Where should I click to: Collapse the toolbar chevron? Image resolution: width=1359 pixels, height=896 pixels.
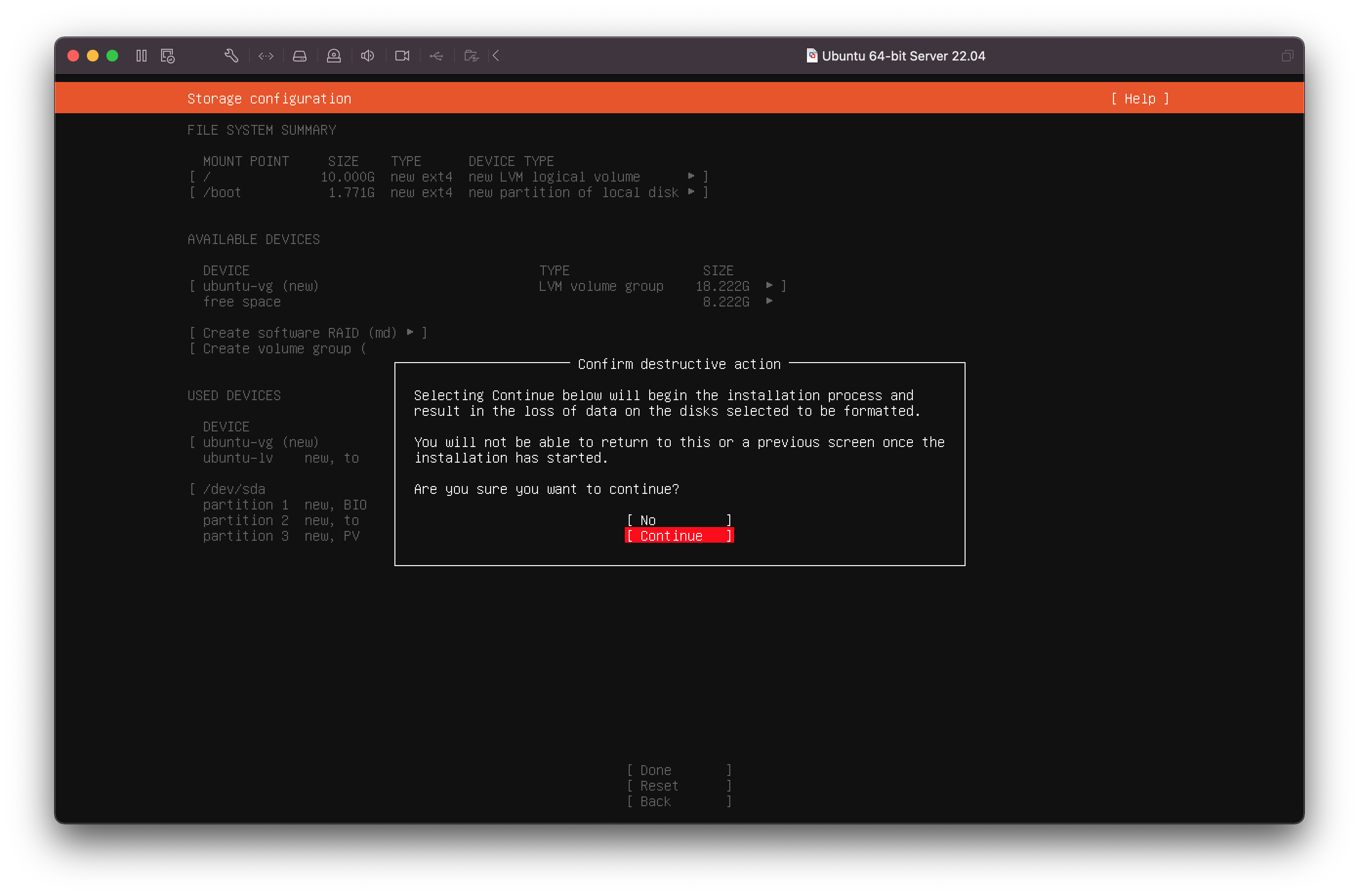[496, 56]
